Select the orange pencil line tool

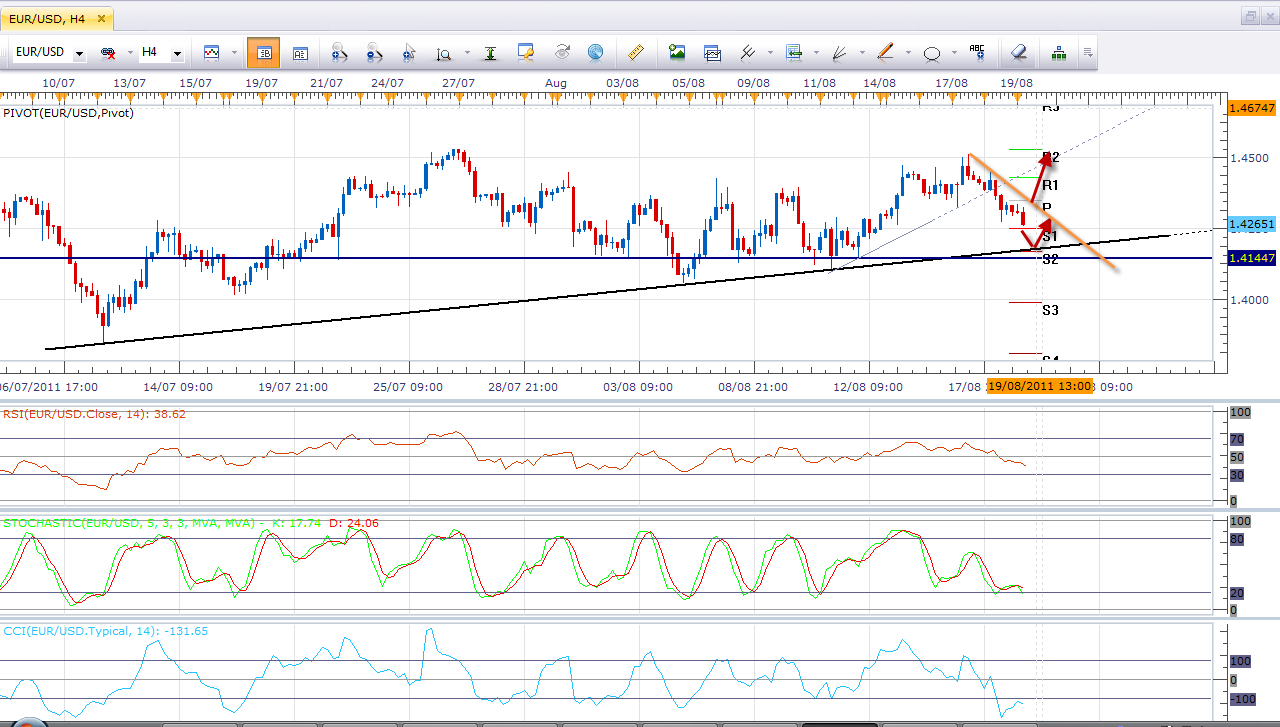tap(885, 52)
